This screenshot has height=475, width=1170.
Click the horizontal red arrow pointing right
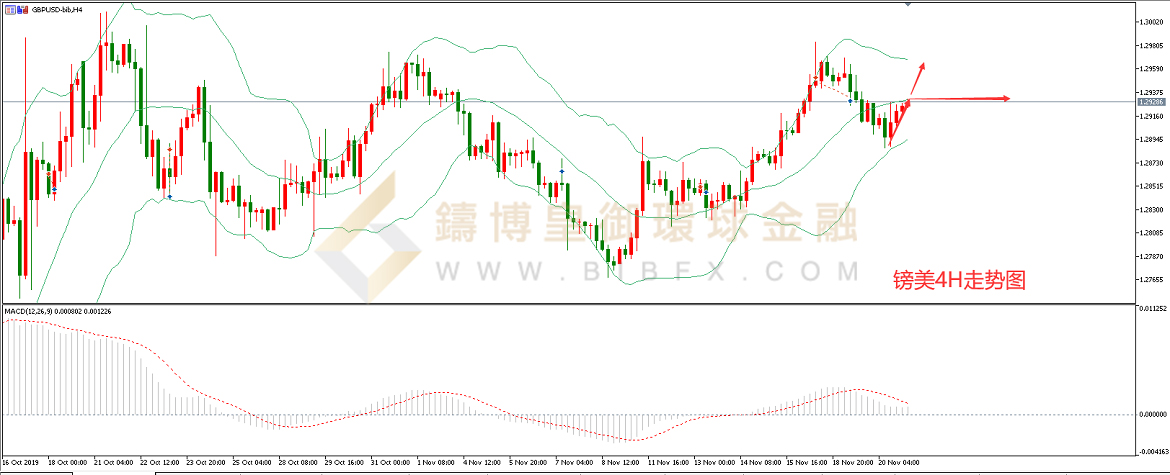(960, 98)
